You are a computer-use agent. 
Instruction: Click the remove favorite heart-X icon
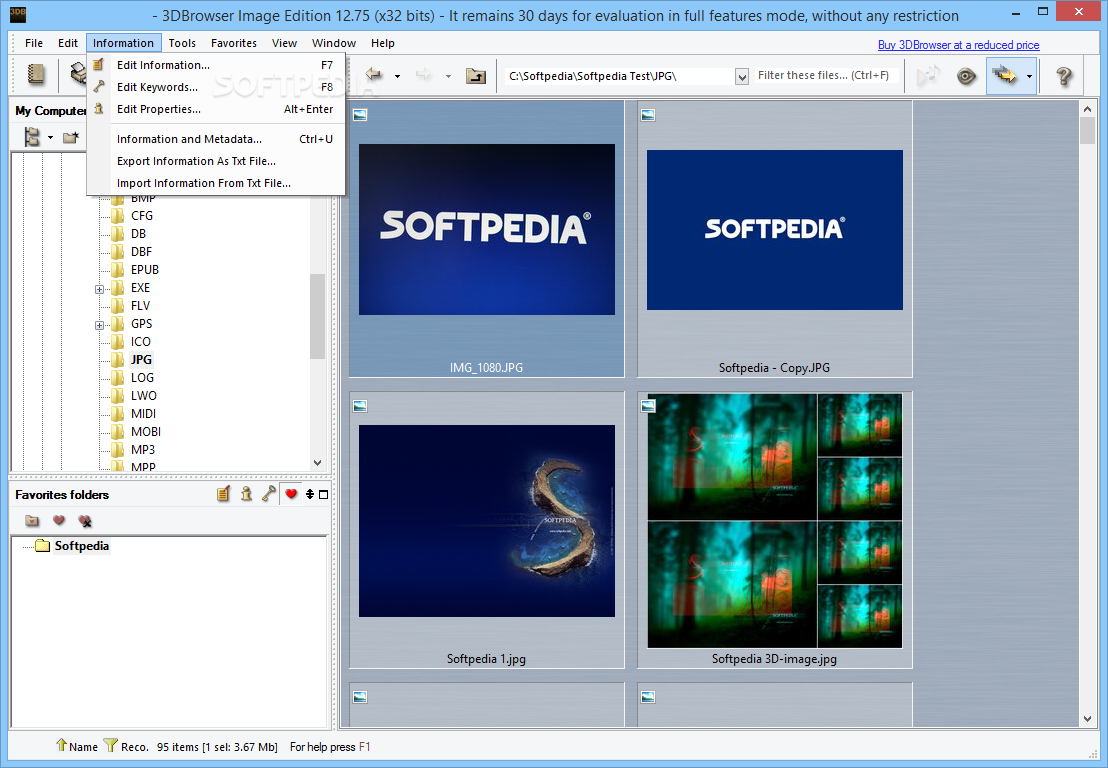coord(85,521)
